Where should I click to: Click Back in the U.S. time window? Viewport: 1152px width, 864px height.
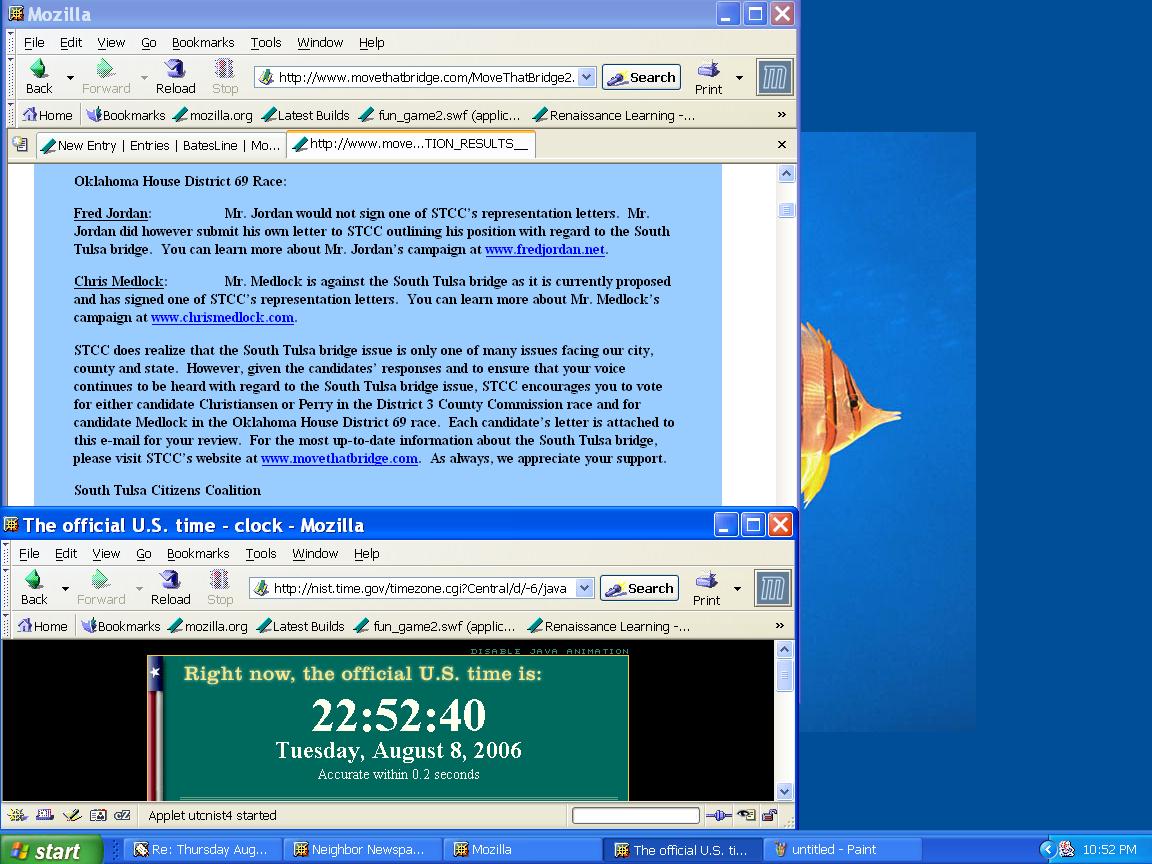[x=34, y=588]
